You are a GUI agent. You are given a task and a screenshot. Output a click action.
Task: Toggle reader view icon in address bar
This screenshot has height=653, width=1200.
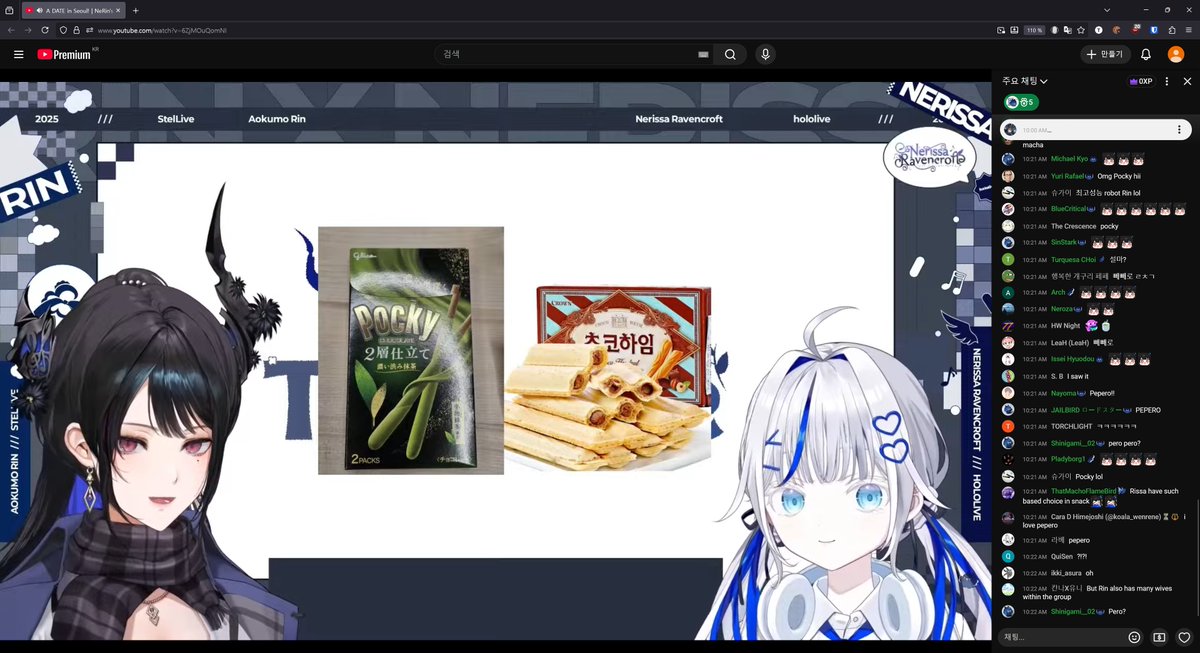pos(1055,30)
